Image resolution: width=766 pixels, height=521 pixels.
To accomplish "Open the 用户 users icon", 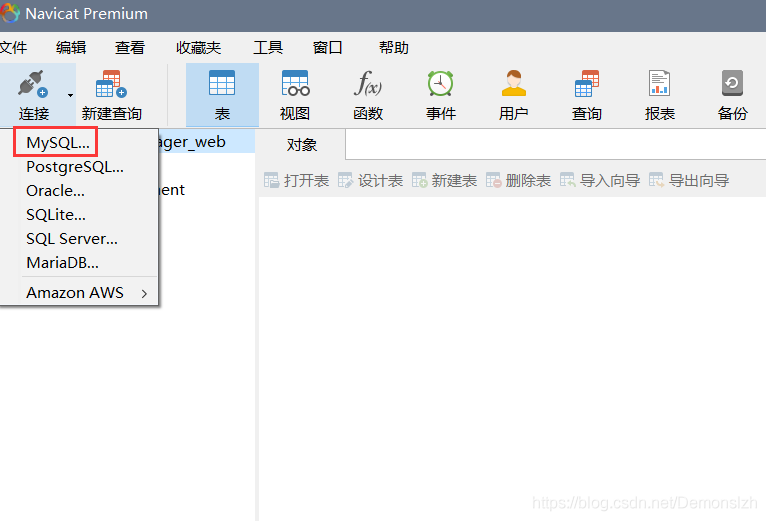I will coord(513,83).
